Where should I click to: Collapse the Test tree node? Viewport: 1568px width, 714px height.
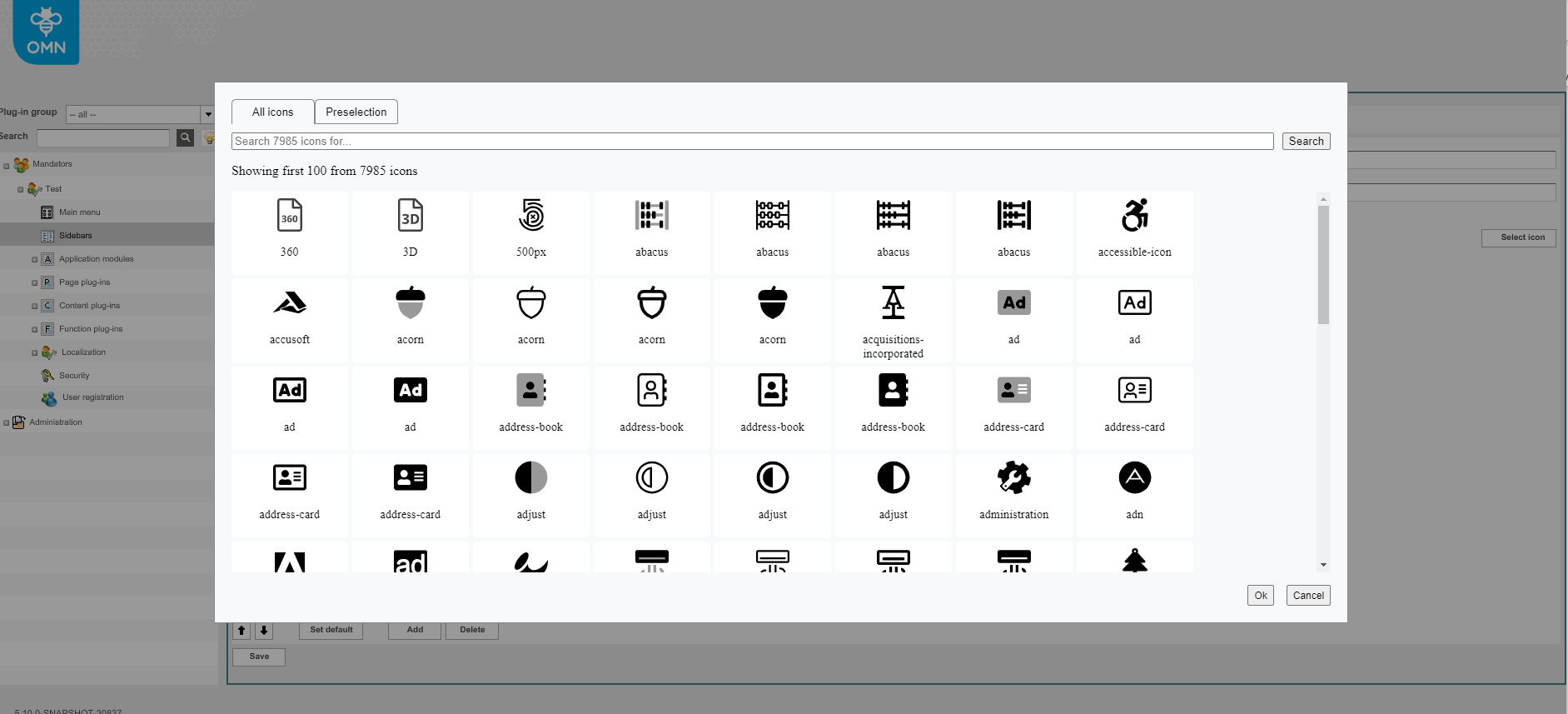tap(21, 190)
